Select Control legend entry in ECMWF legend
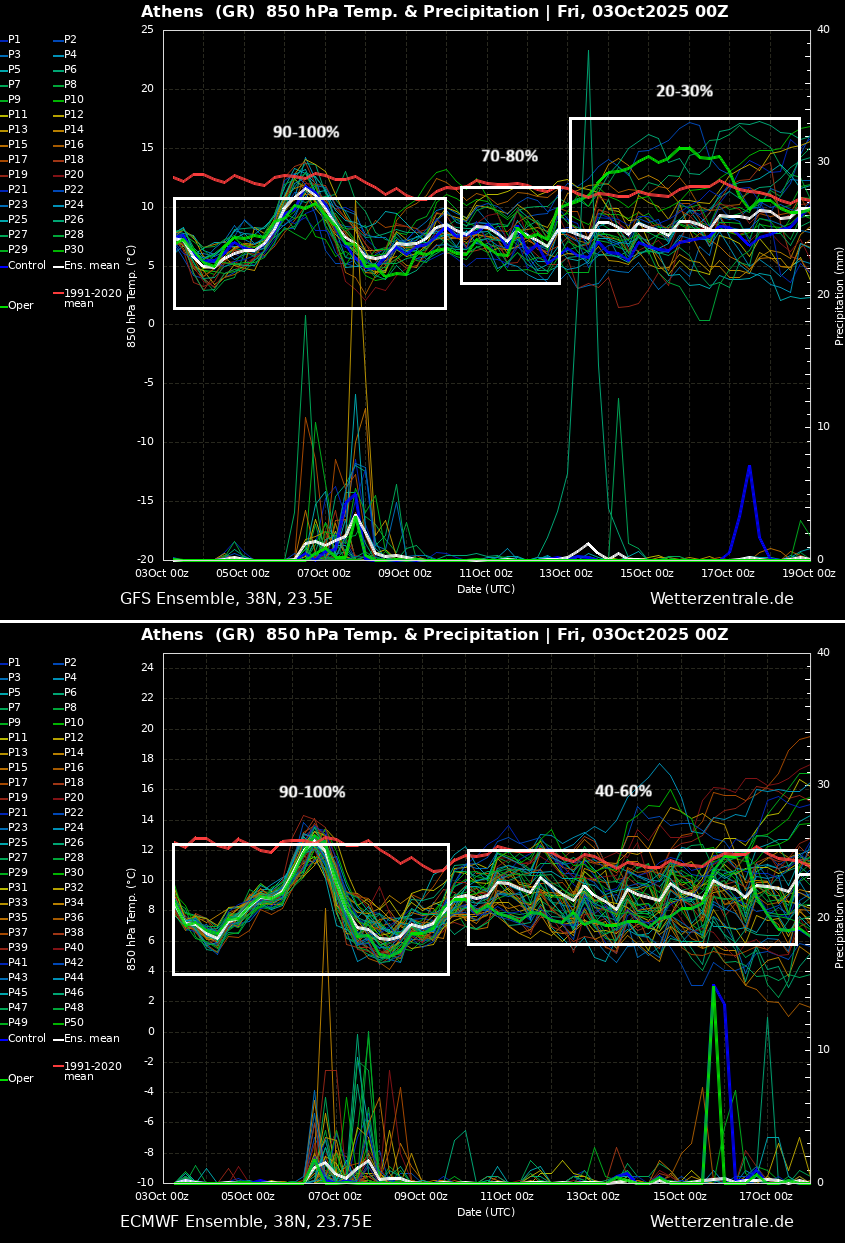 [x=26, y=1038]
